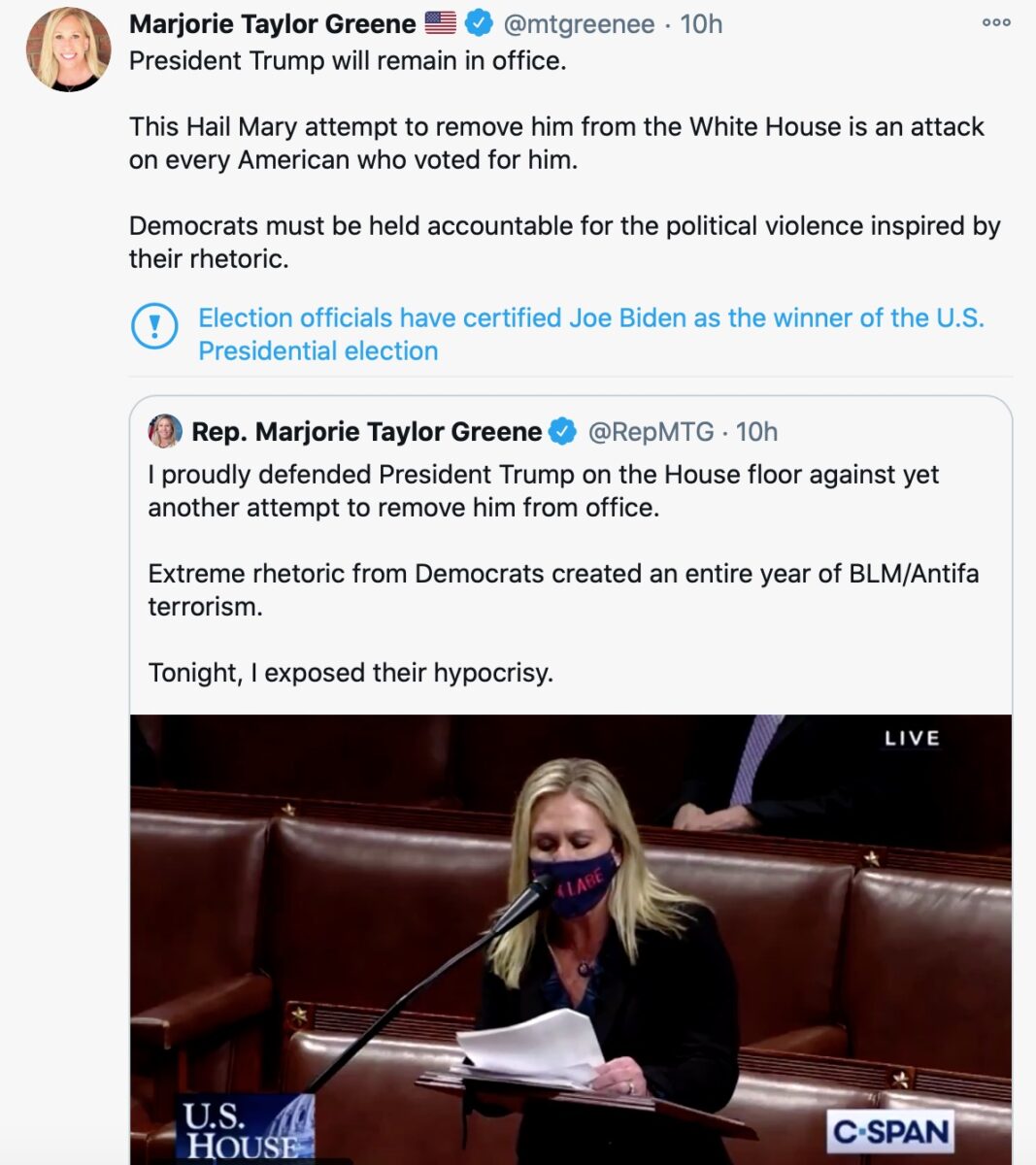Screen dimensions: 1036x1165
Task: Click Rep. Marjorie Taylor Greene quoted name
Action: coord(367,432)
